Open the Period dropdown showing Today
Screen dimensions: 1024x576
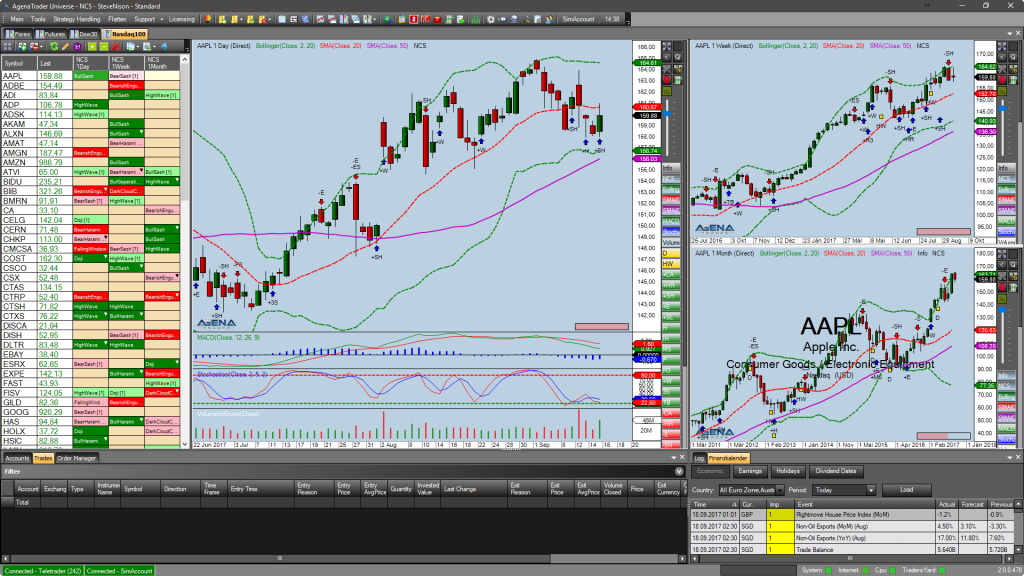[x=871, y=490]
